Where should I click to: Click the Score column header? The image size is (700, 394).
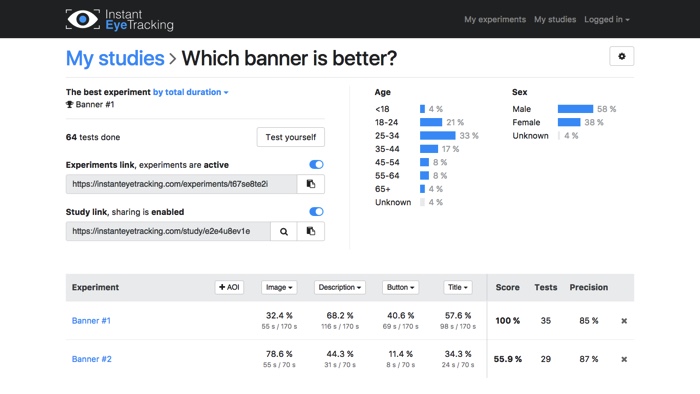(508, 287)
